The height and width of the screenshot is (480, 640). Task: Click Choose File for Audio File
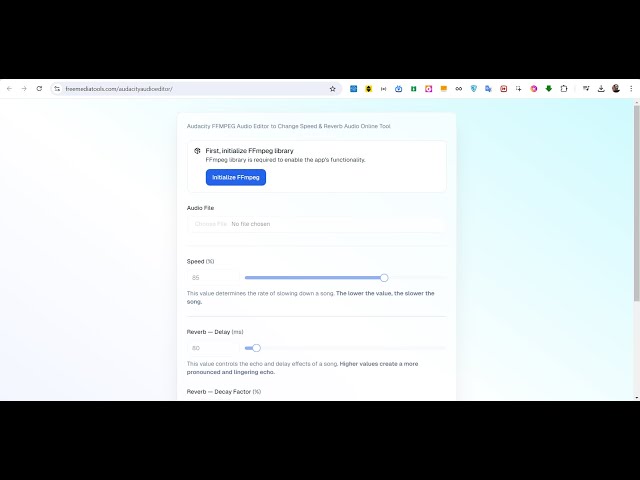tap(210, 224)
